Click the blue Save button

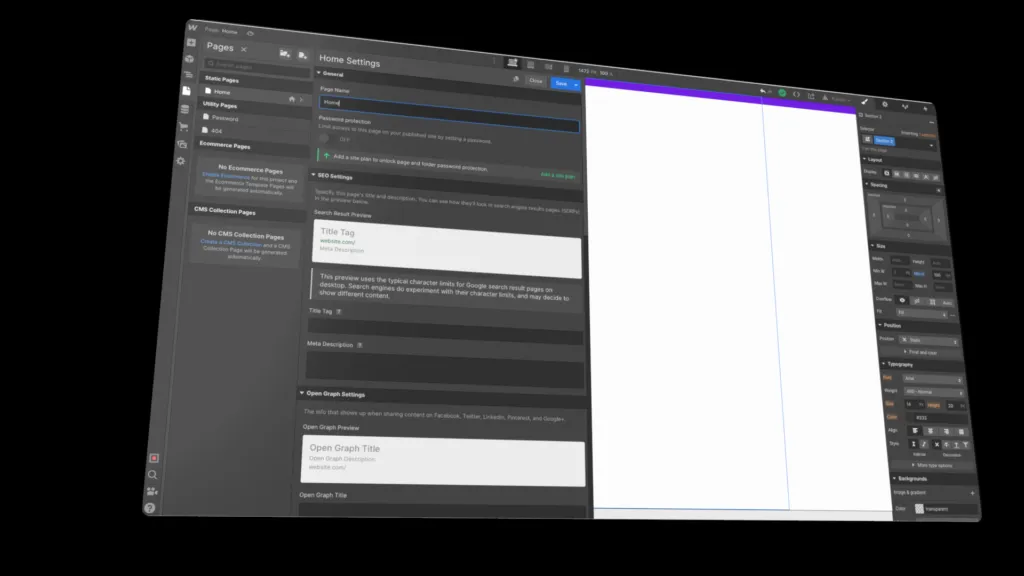click(x=561, y=83)
